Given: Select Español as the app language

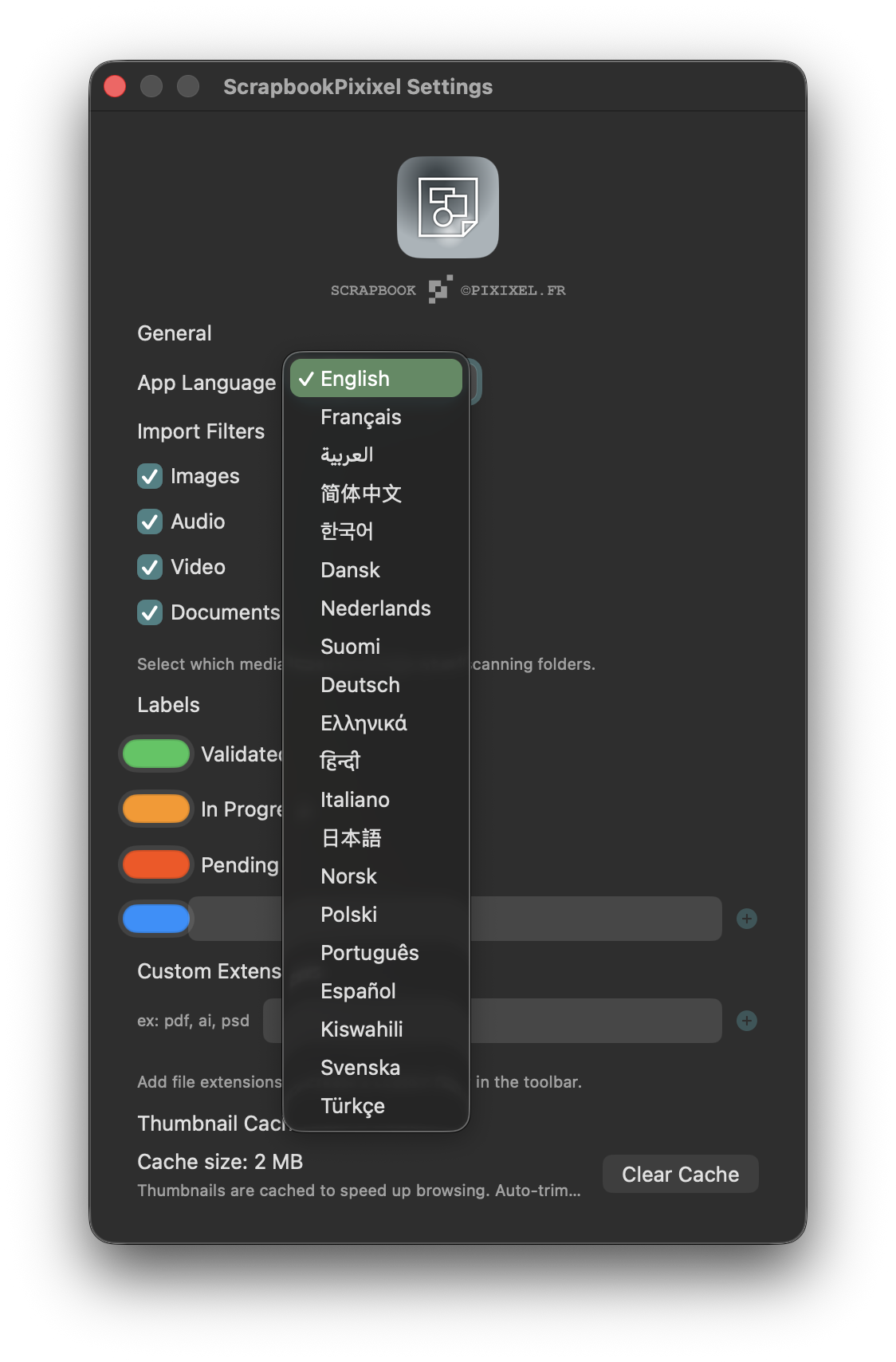Looking at the screenshot, I should [358, 991].
